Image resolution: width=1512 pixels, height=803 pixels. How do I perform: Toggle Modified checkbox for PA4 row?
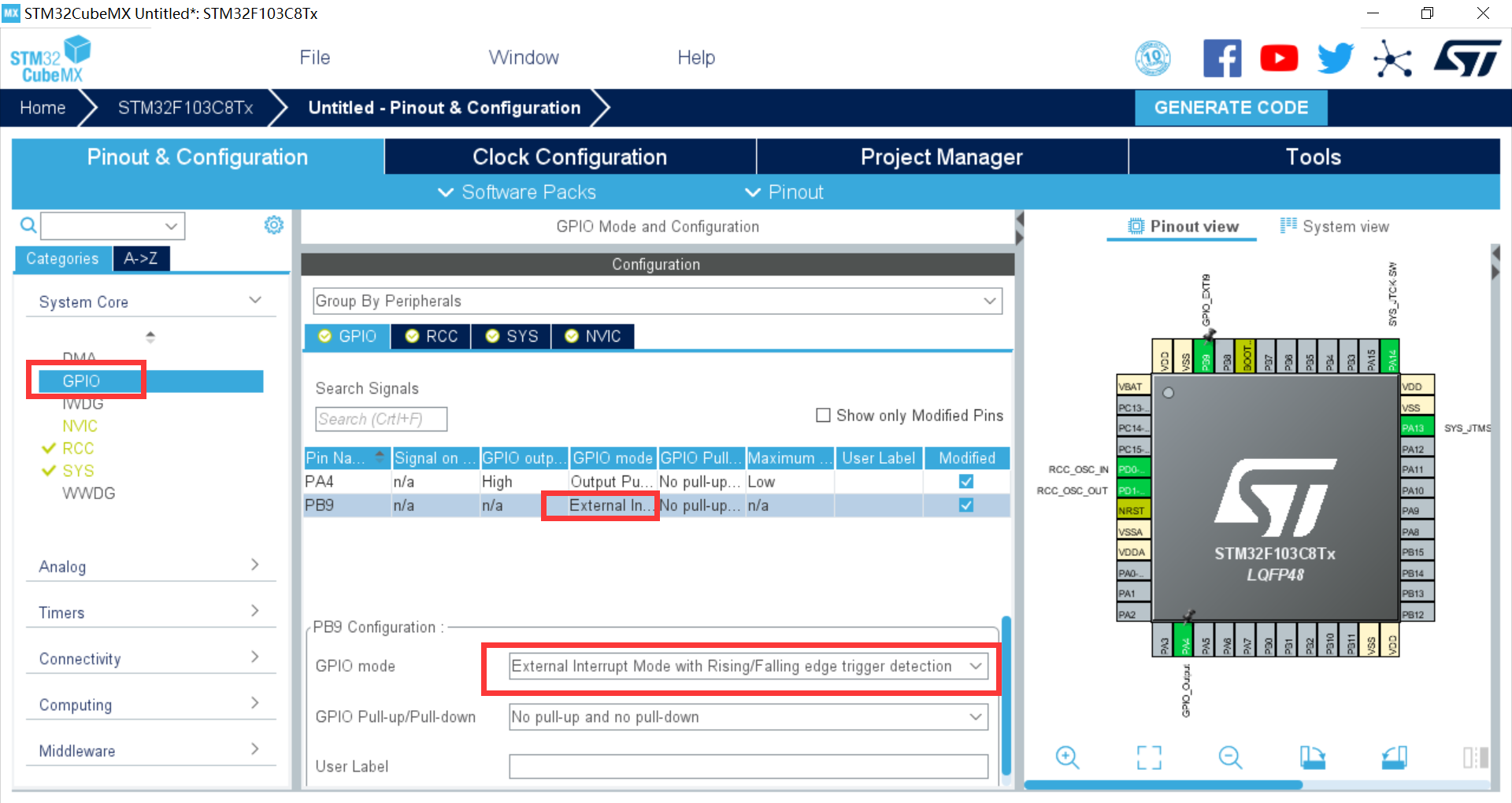click(966, 481)
